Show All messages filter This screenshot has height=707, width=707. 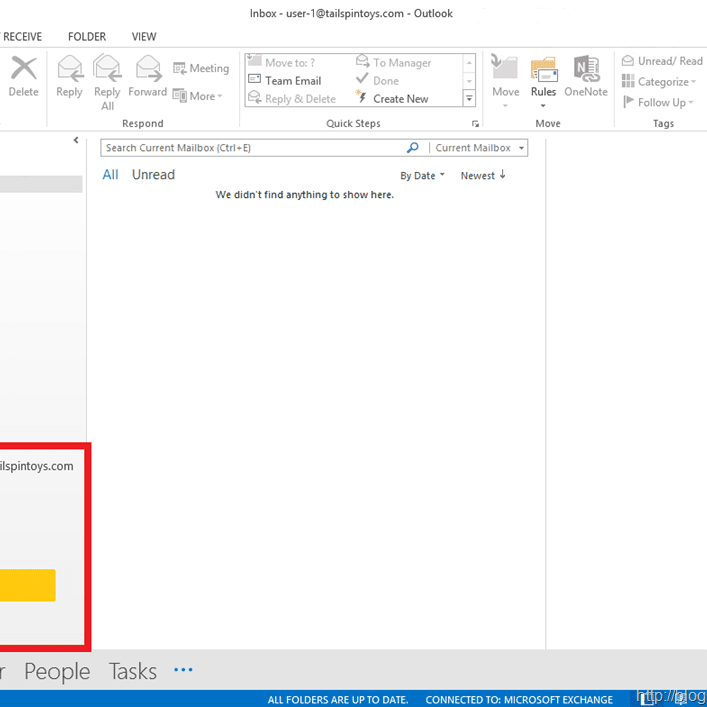110,175
